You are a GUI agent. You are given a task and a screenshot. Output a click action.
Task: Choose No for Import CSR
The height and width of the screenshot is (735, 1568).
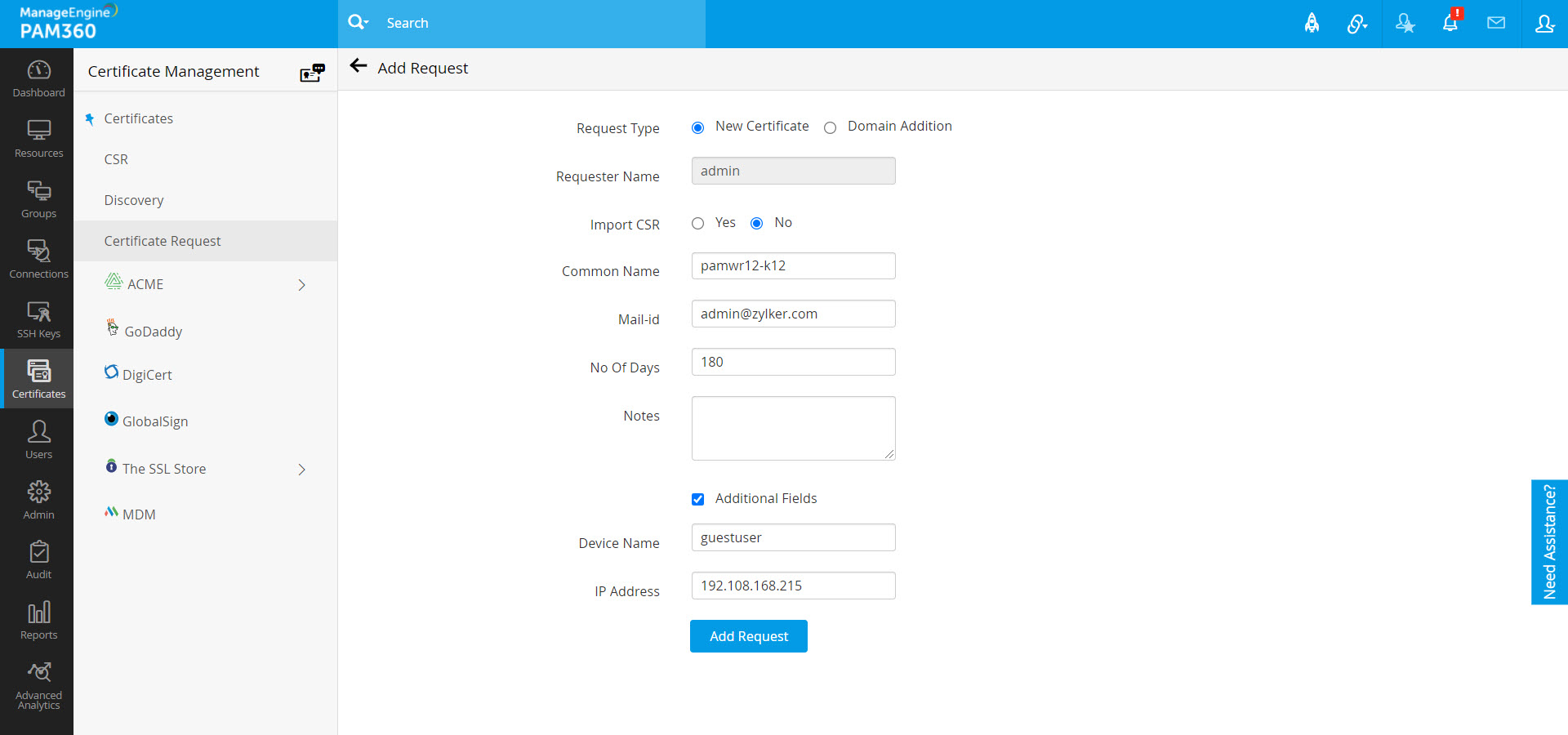[x=756, y=223]
